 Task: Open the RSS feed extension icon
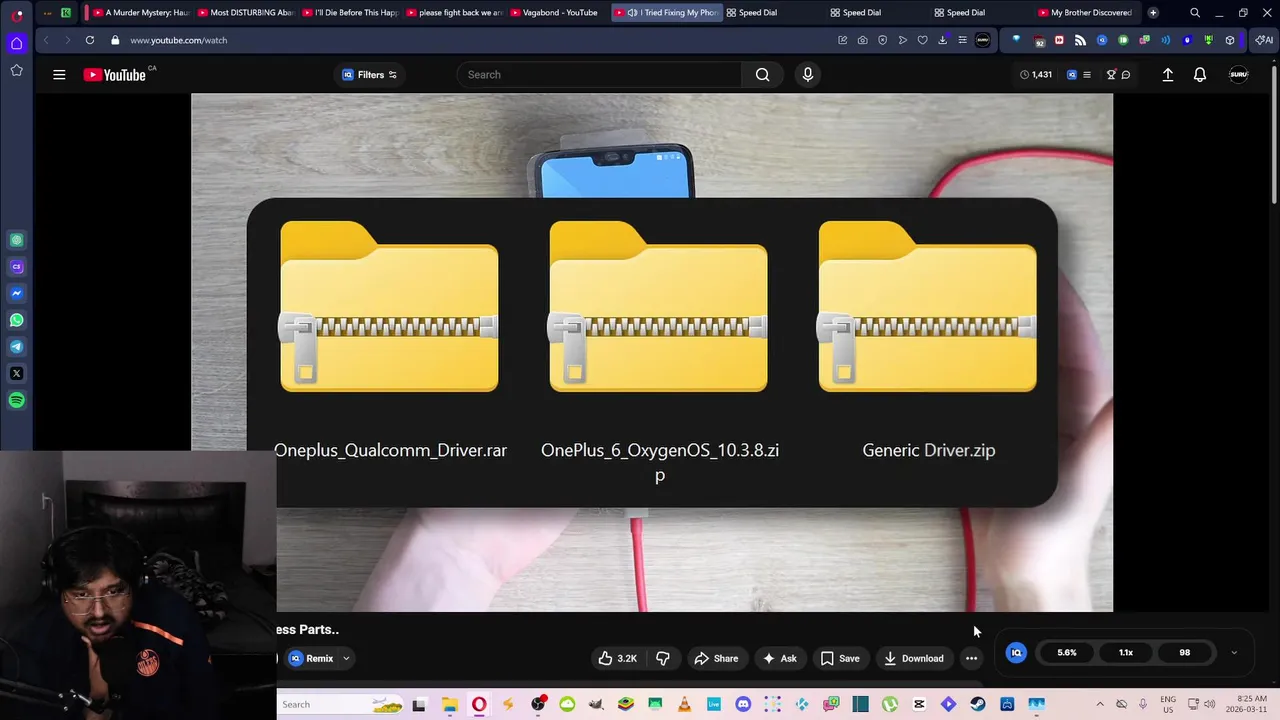1080,40
